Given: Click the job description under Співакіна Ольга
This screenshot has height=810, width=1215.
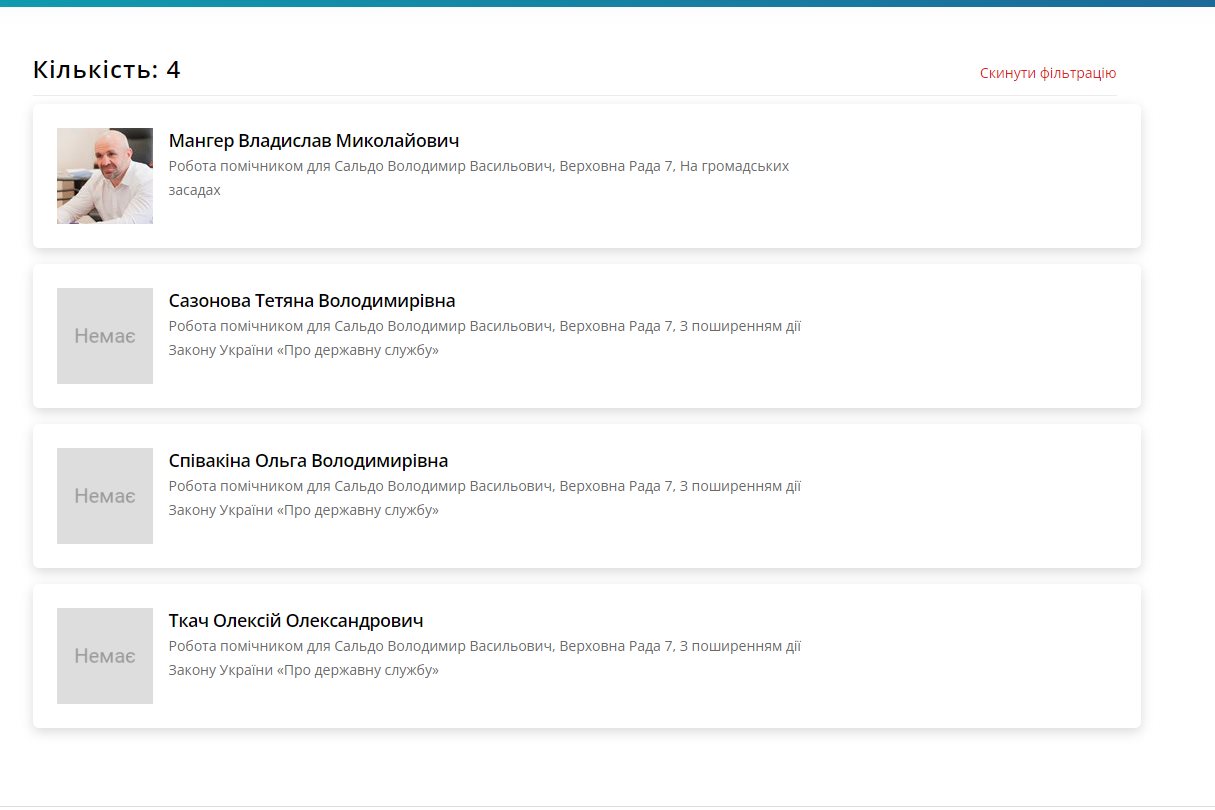Looking at the screenshot, I should tap(485, 498).
